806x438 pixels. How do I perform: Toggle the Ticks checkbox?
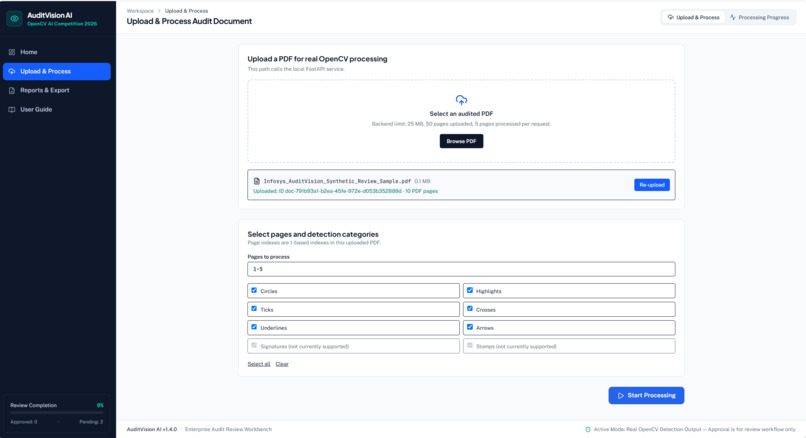[254, 309]
